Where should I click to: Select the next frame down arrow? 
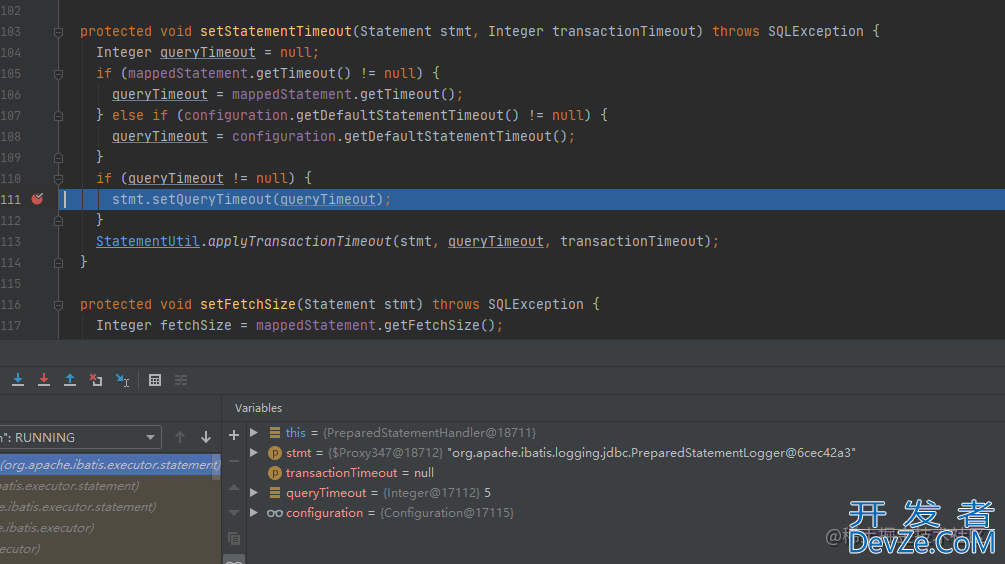coord(206,437)
